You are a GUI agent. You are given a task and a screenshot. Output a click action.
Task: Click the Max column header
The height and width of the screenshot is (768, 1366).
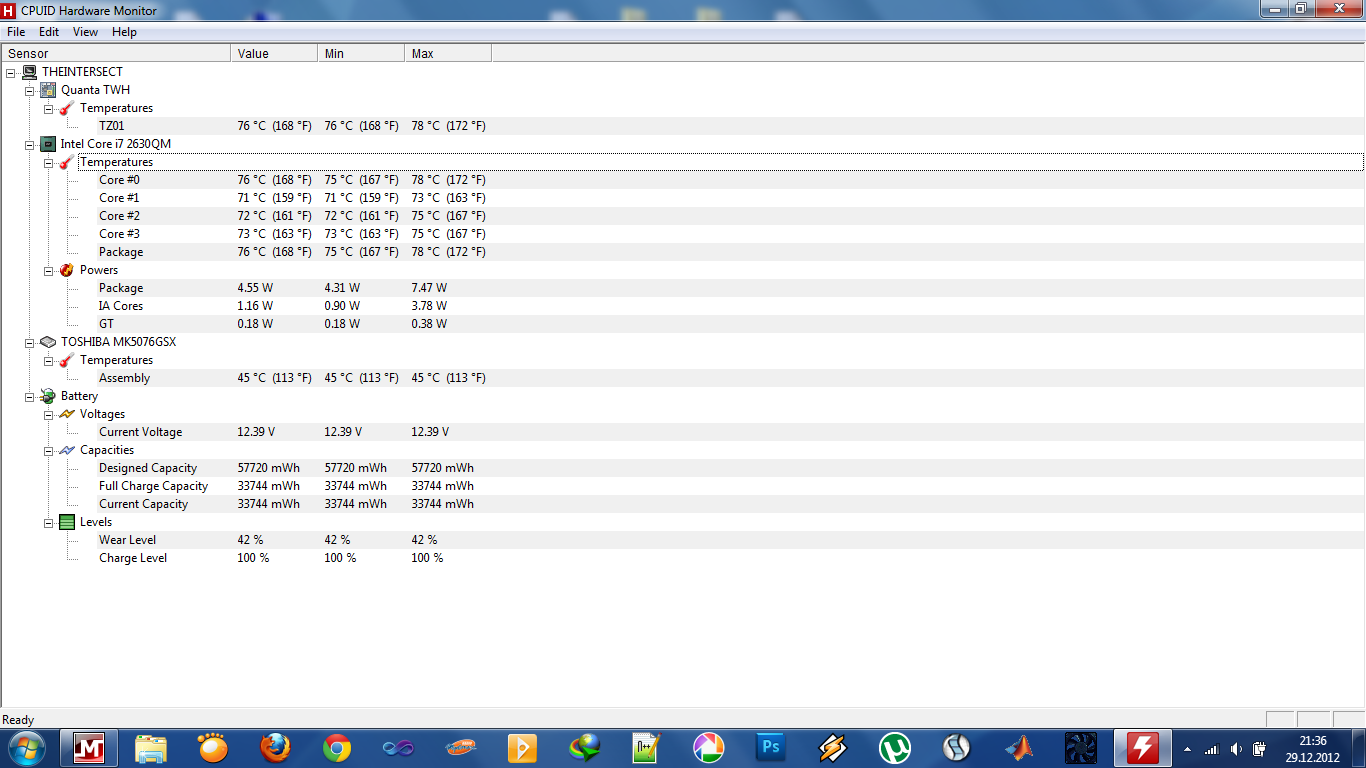(448, 54)
